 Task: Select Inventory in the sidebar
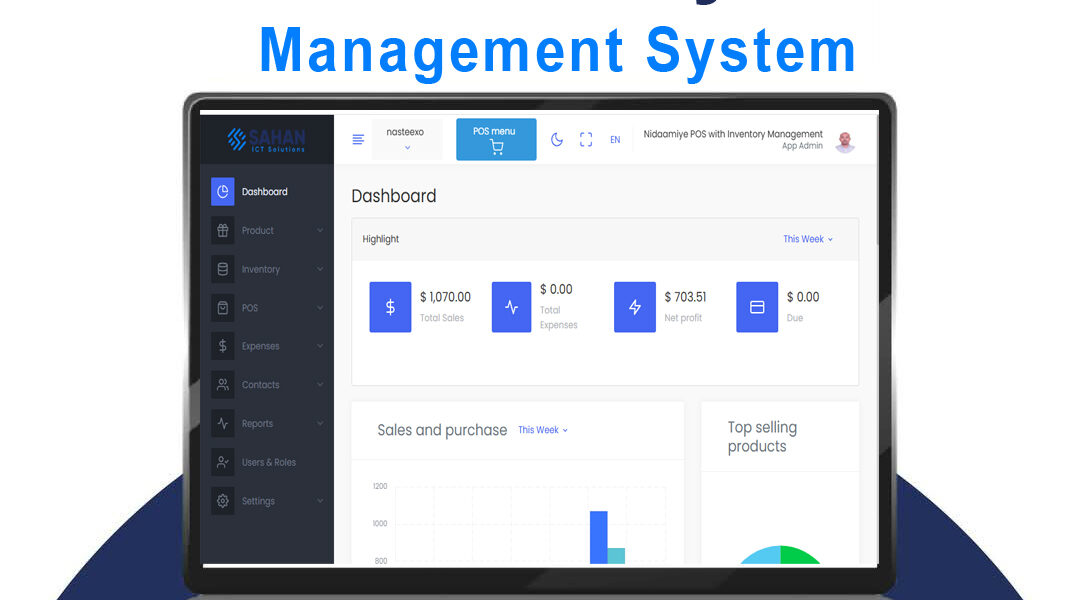pos(260,269)
